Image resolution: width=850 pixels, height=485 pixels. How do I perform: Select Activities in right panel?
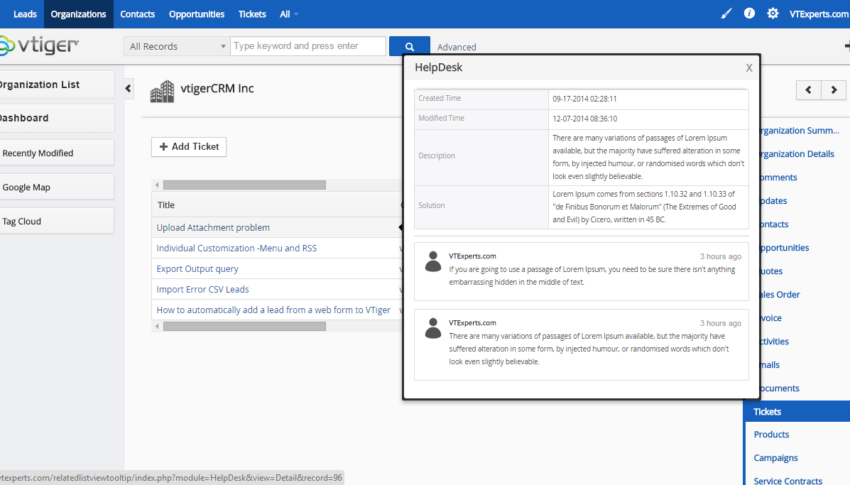coord(774,341)
